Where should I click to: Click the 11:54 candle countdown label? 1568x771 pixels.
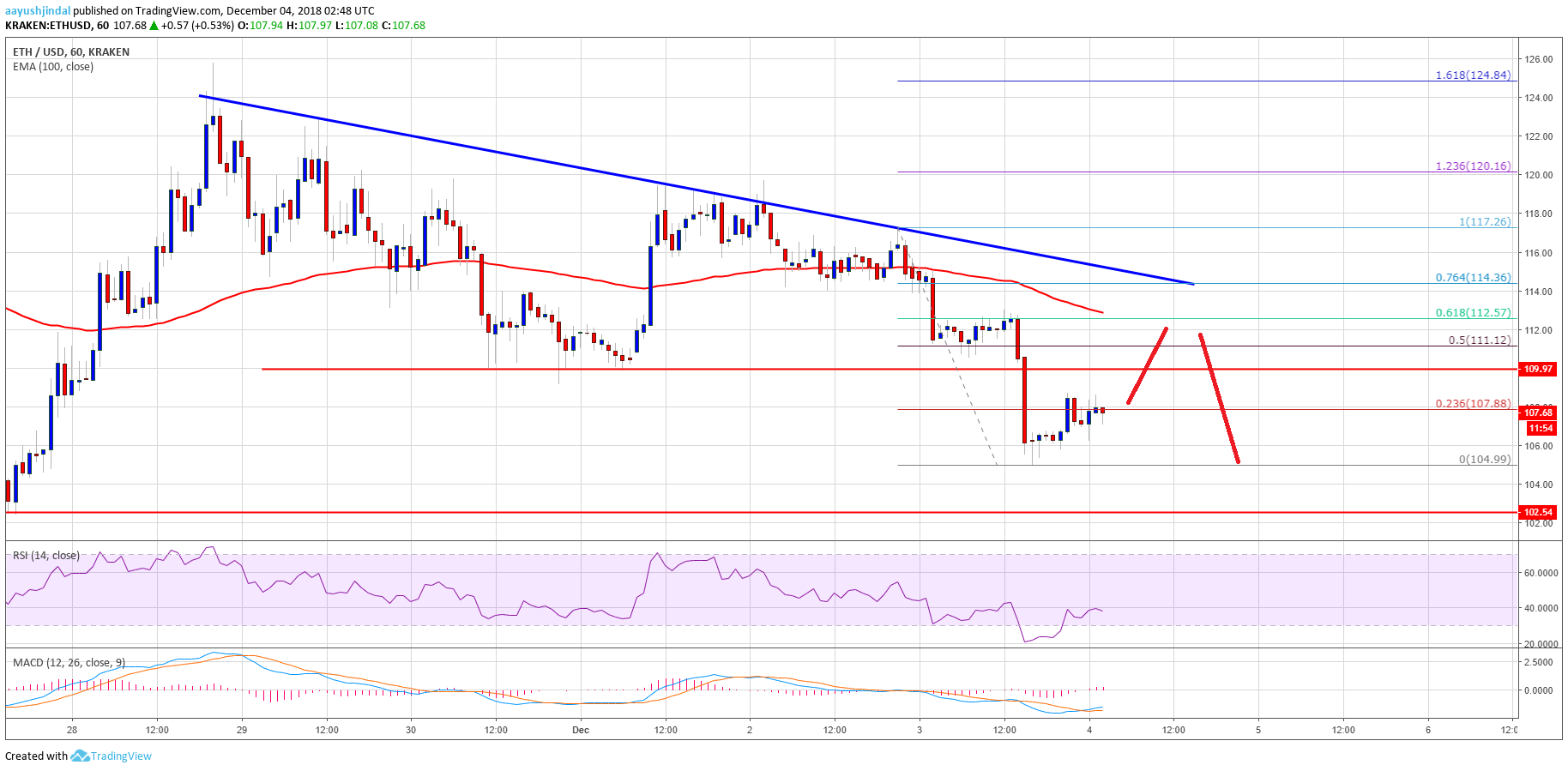click(1540, 428)
